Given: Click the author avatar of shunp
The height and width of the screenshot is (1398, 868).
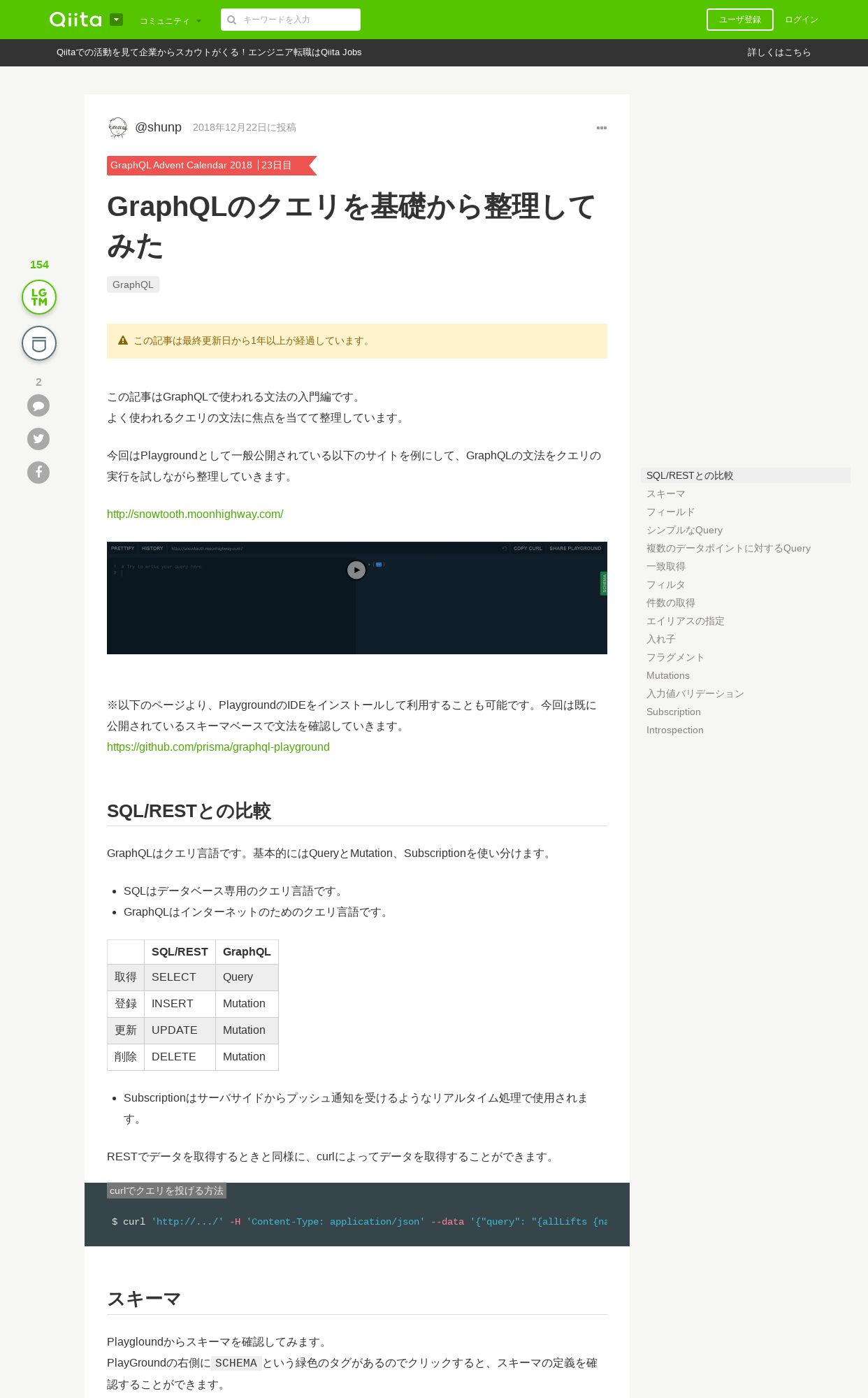Looking at the screenshot, I should point(118,127).
